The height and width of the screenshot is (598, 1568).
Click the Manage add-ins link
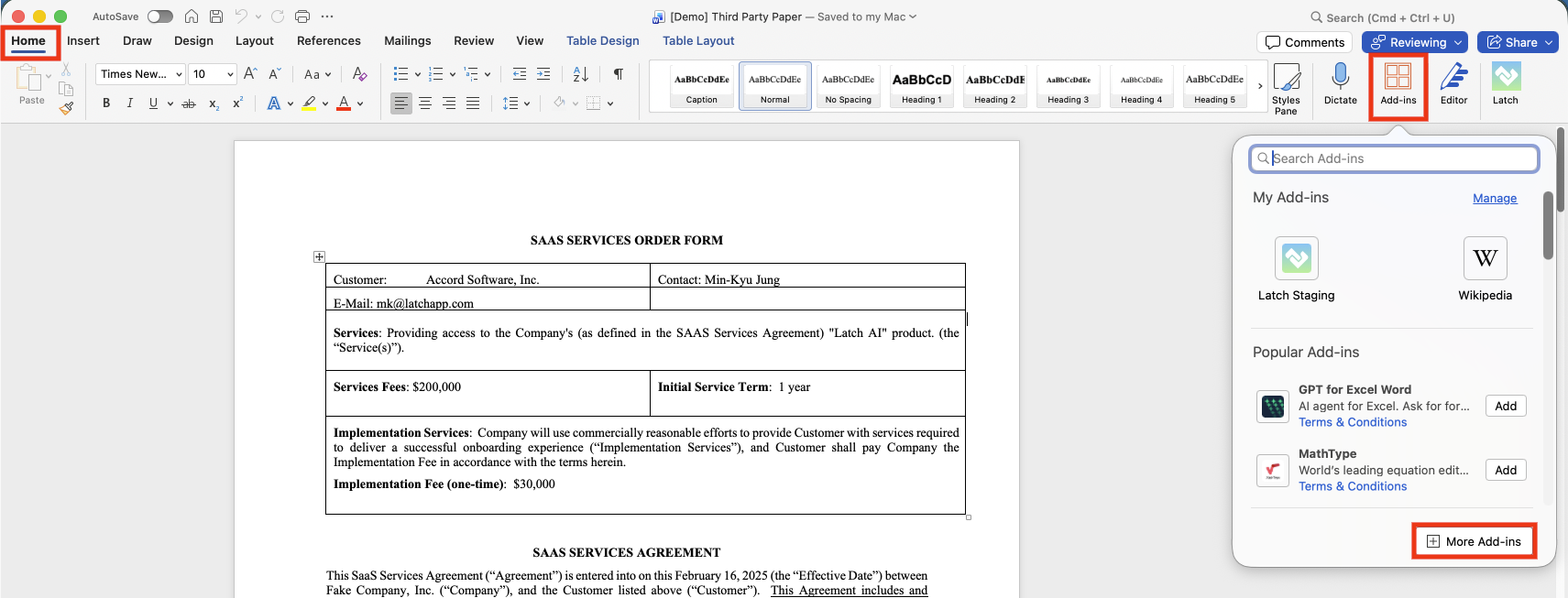(x=1495, y=199)
